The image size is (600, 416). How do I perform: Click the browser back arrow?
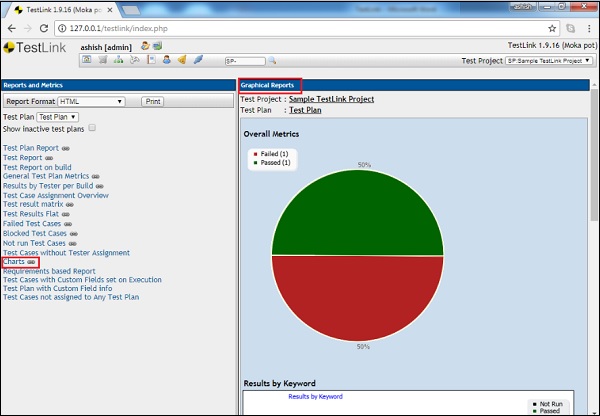point(12,28)
